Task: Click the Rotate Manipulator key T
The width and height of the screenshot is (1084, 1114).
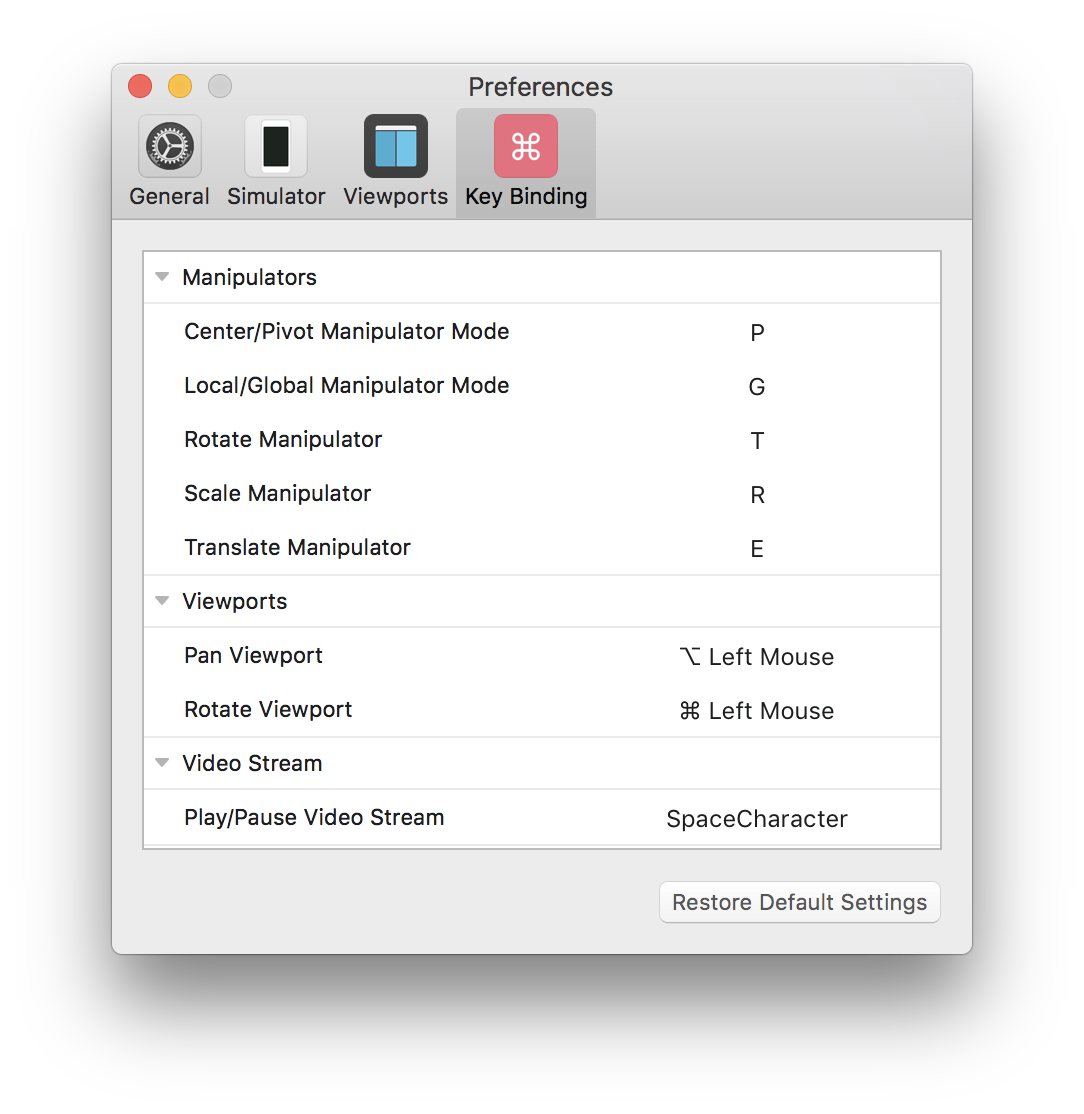Action: (757, 441)
